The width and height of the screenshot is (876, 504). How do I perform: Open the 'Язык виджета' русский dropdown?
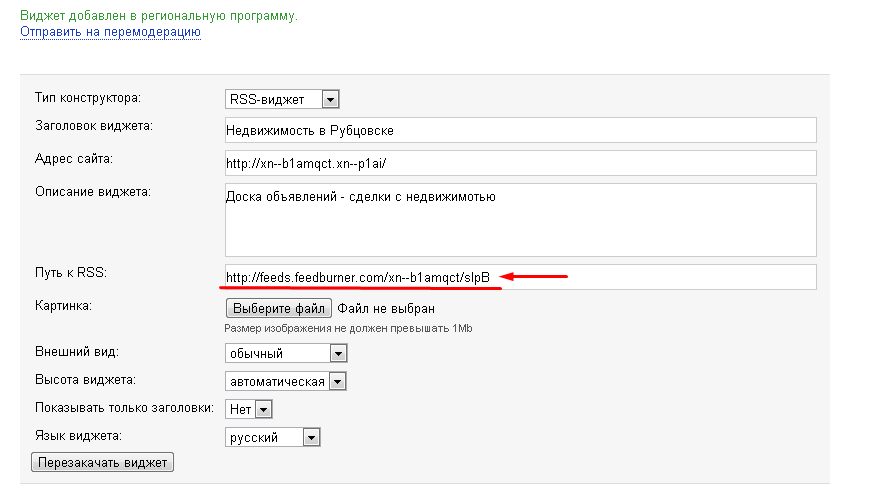click(x=273, y=437)
